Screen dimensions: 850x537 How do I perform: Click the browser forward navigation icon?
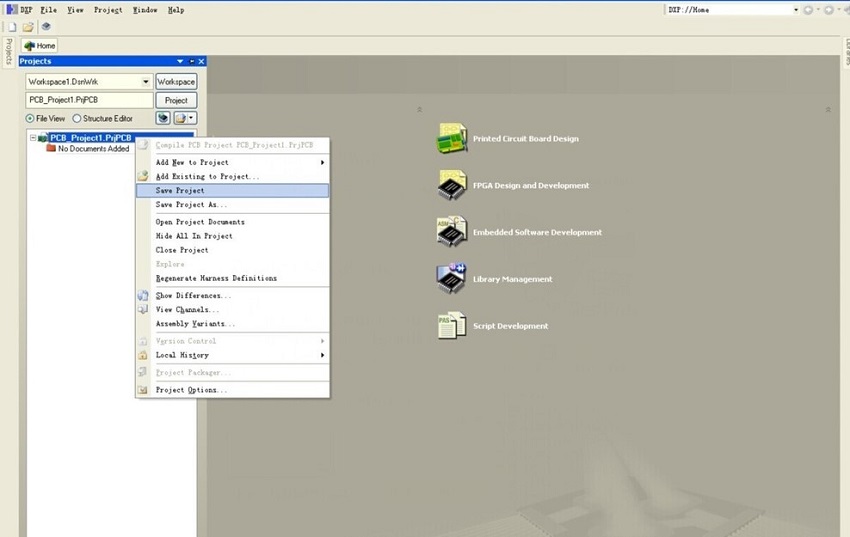click(829, 10)
